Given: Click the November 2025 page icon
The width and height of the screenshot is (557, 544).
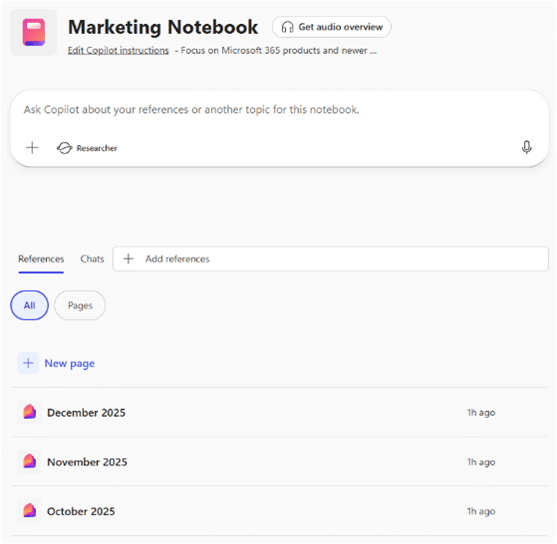Looking at the screenshot, I should pyautogui.click(x=29, y=462).
